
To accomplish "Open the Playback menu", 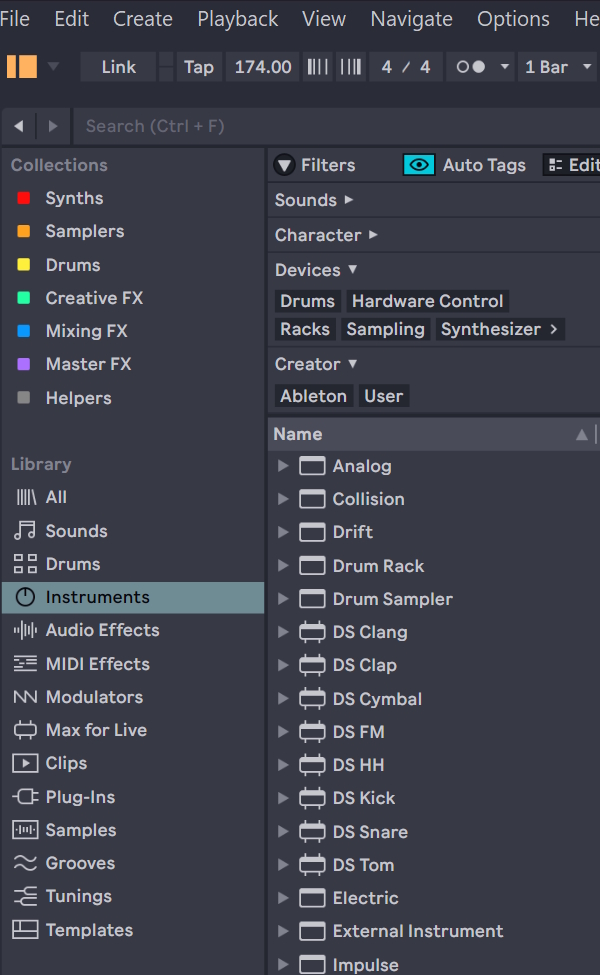I will [x=237, y=19].
